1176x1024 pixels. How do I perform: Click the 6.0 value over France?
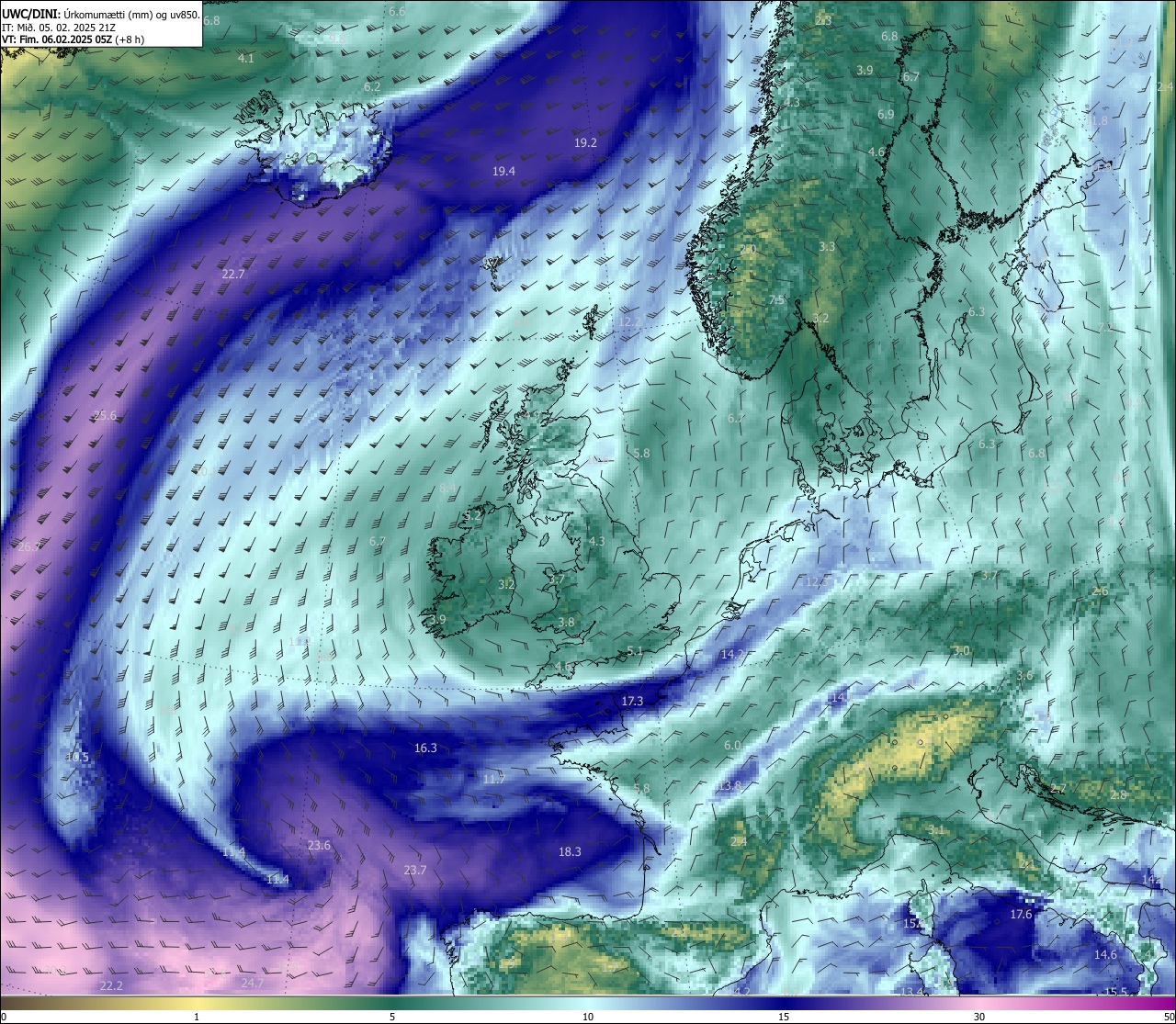(x=732, y=745)
